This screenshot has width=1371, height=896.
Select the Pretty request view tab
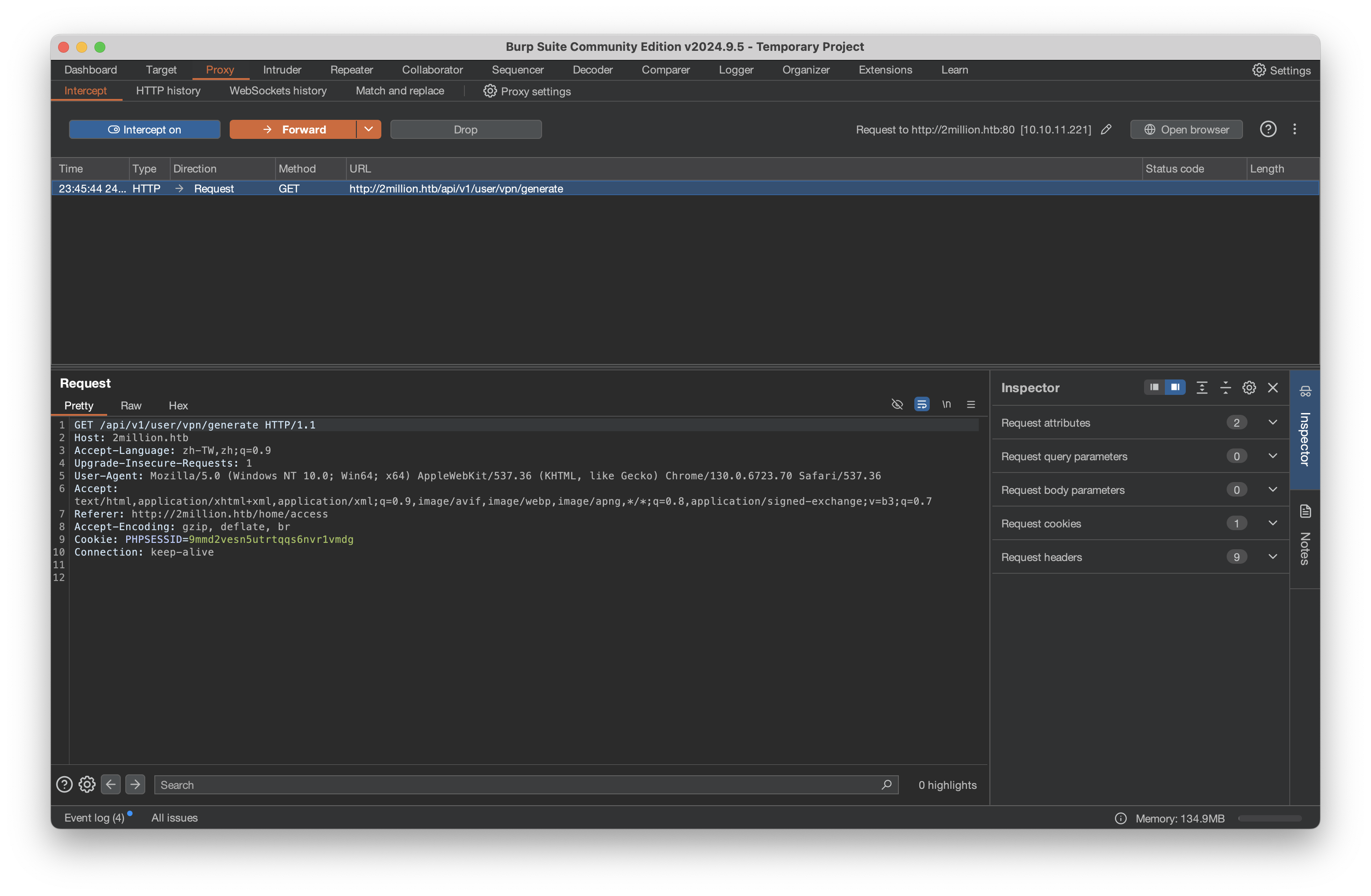[79, 405]
